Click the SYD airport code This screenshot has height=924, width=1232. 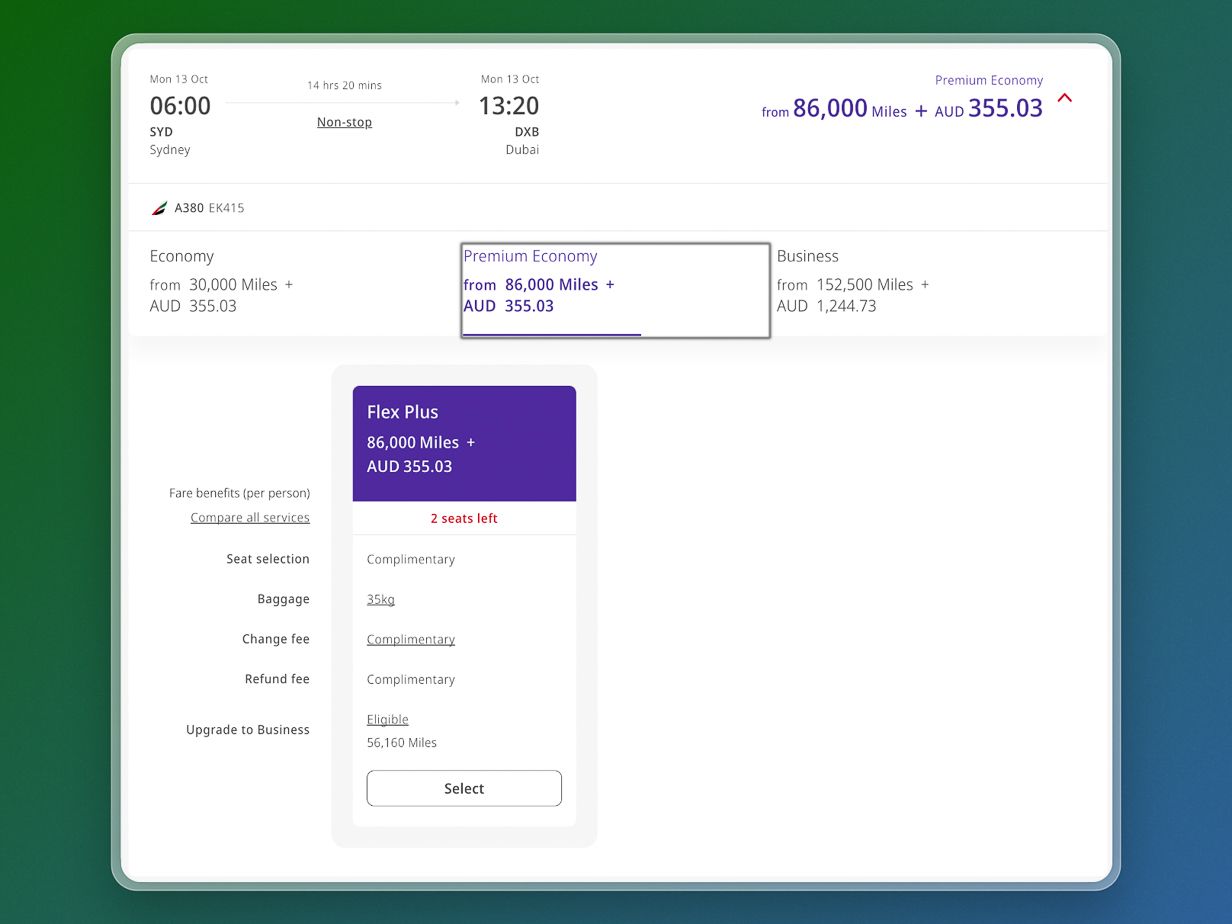click(x=161, y=132)
